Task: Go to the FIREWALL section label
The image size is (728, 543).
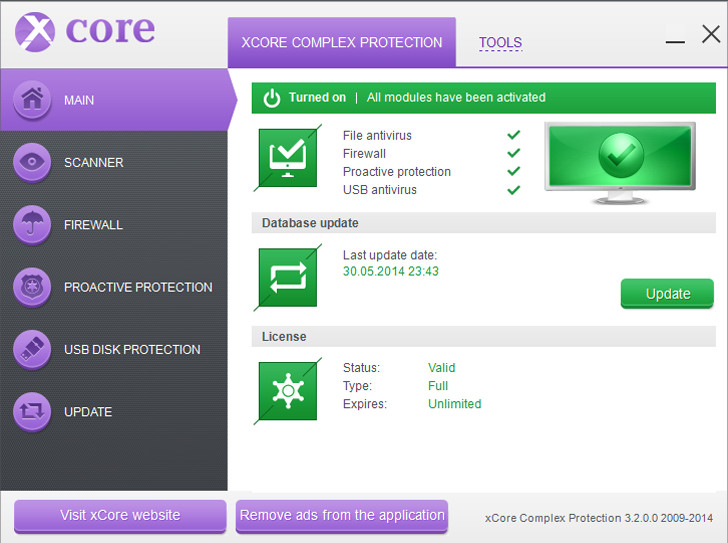Action: (x=93, y=225)
